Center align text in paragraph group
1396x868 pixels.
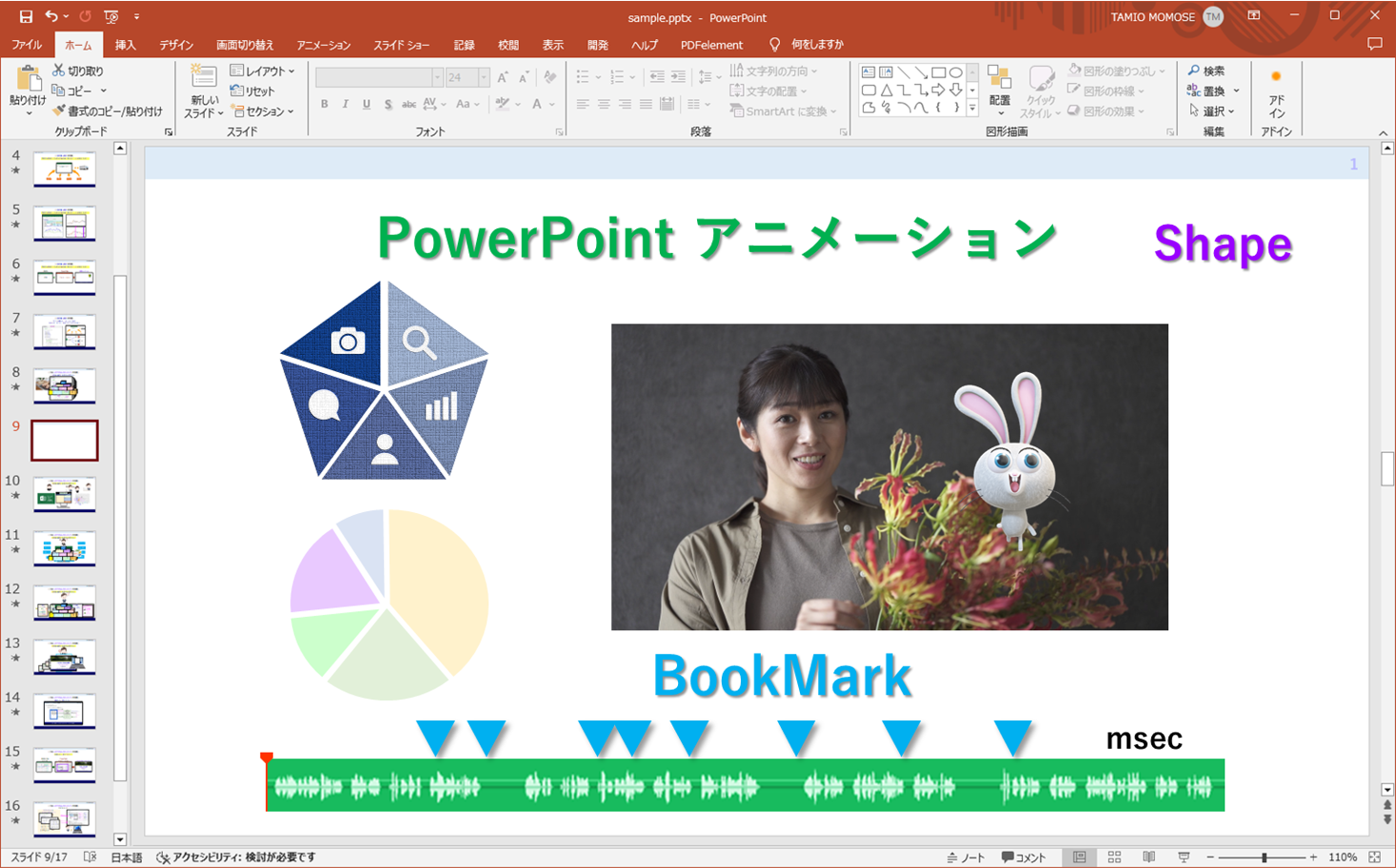pos(604,104)
